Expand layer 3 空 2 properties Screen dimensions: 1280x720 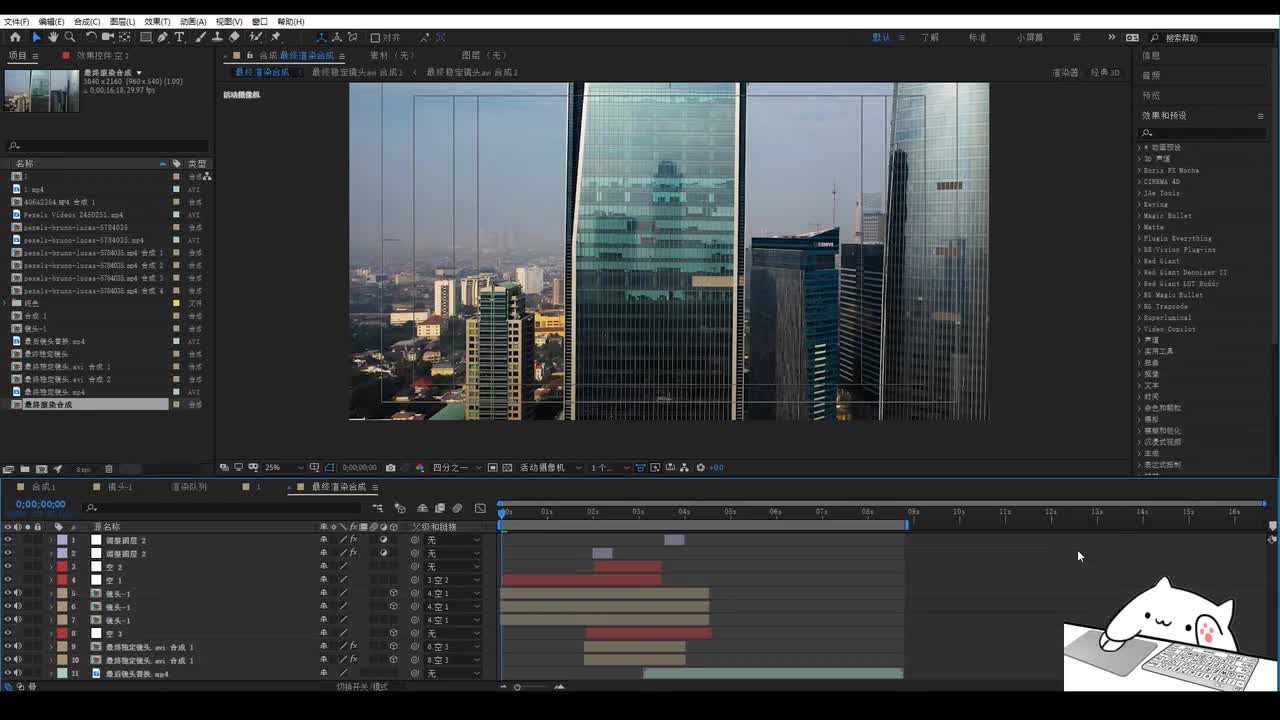(51, 567)
